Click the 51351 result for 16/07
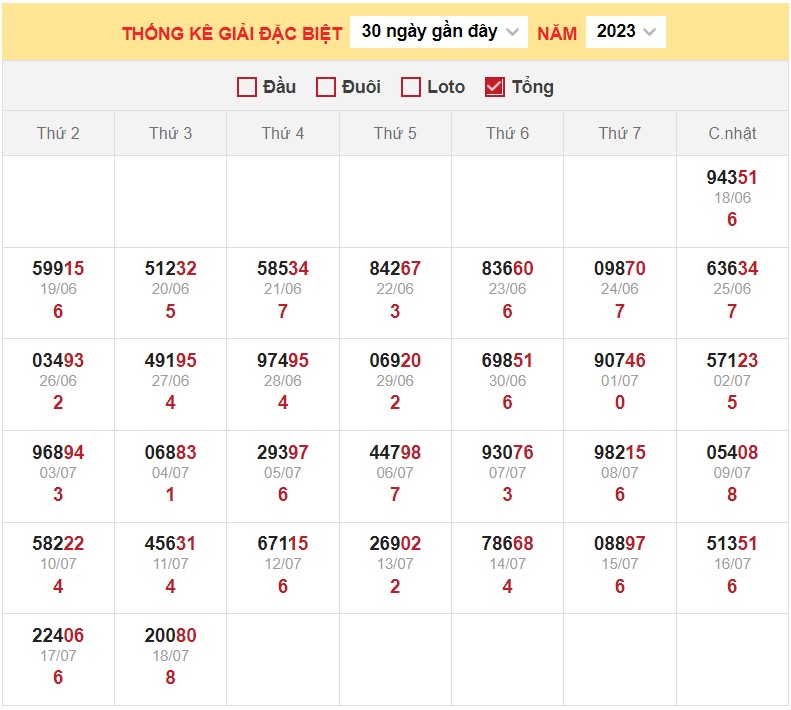This screenshot has height=710, width=791. pos(732,544)
